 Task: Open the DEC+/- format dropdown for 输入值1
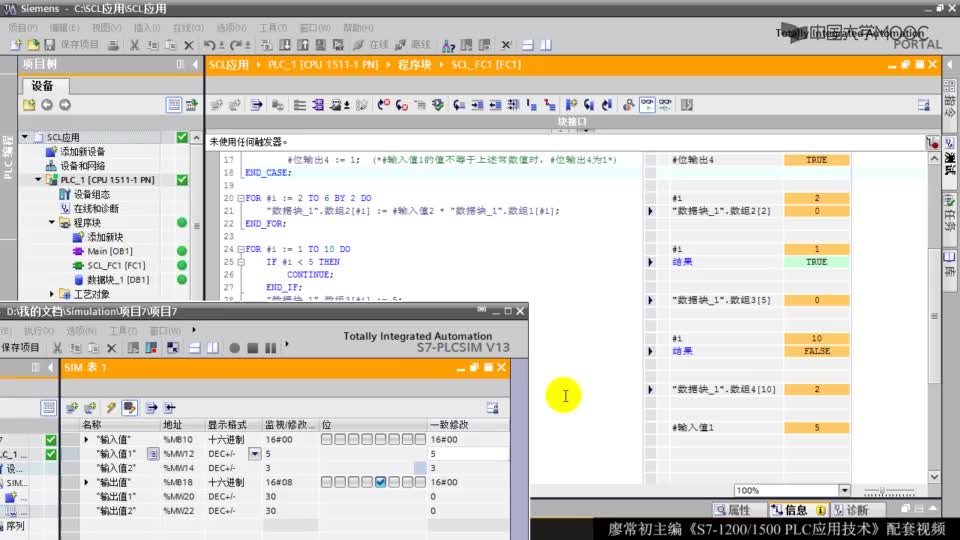[x=254, y=454]
